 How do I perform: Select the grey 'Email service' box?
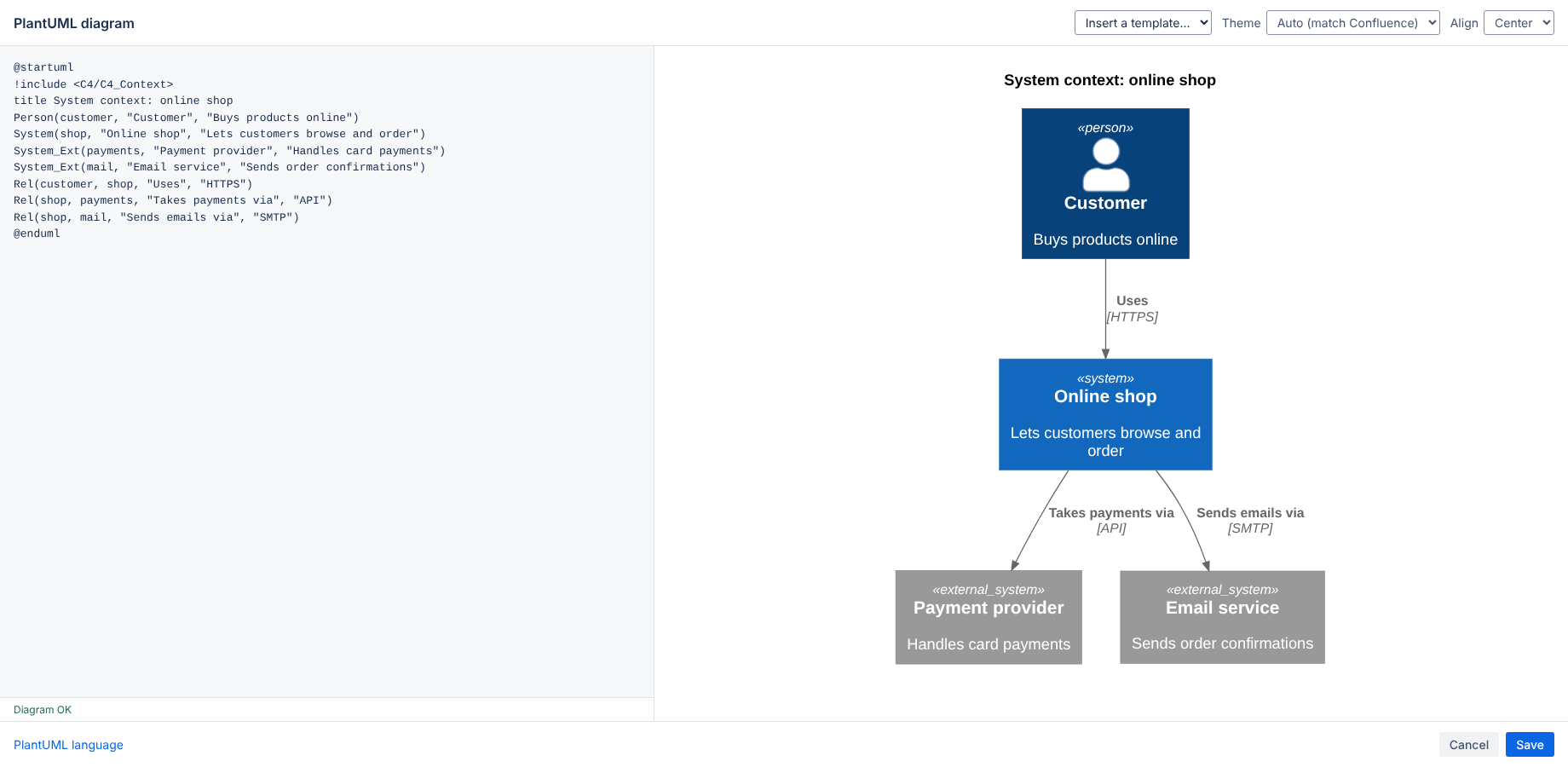pyautogui.click(x=1222, y=617)
